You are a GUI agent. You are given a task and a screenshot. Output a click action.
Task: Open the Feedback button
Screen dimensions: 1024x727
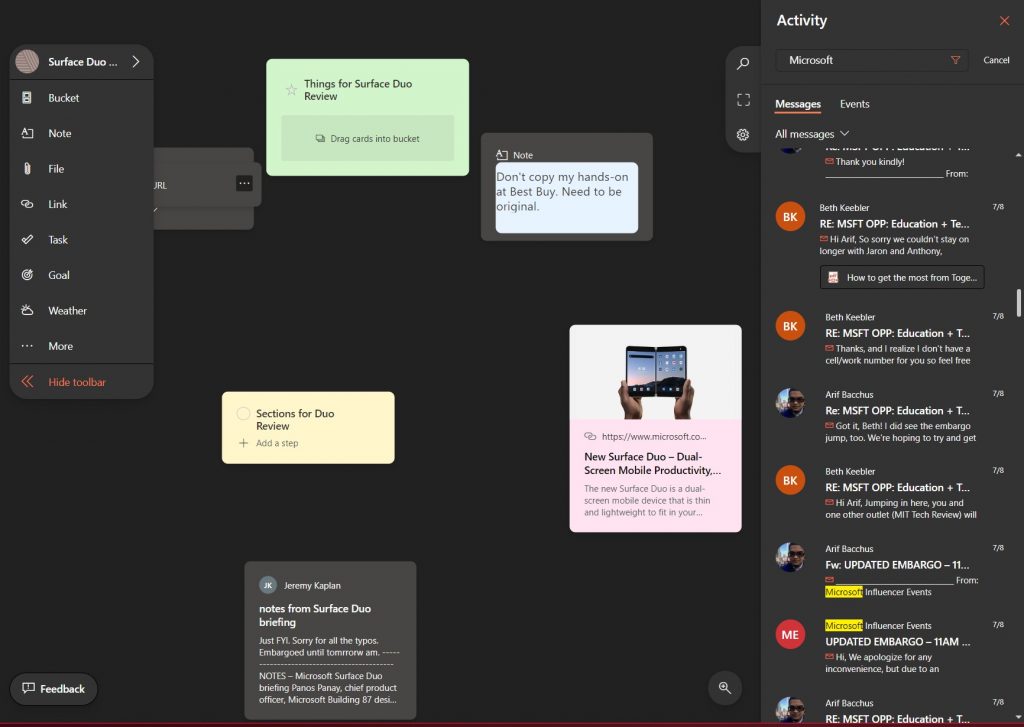(54, 688)
